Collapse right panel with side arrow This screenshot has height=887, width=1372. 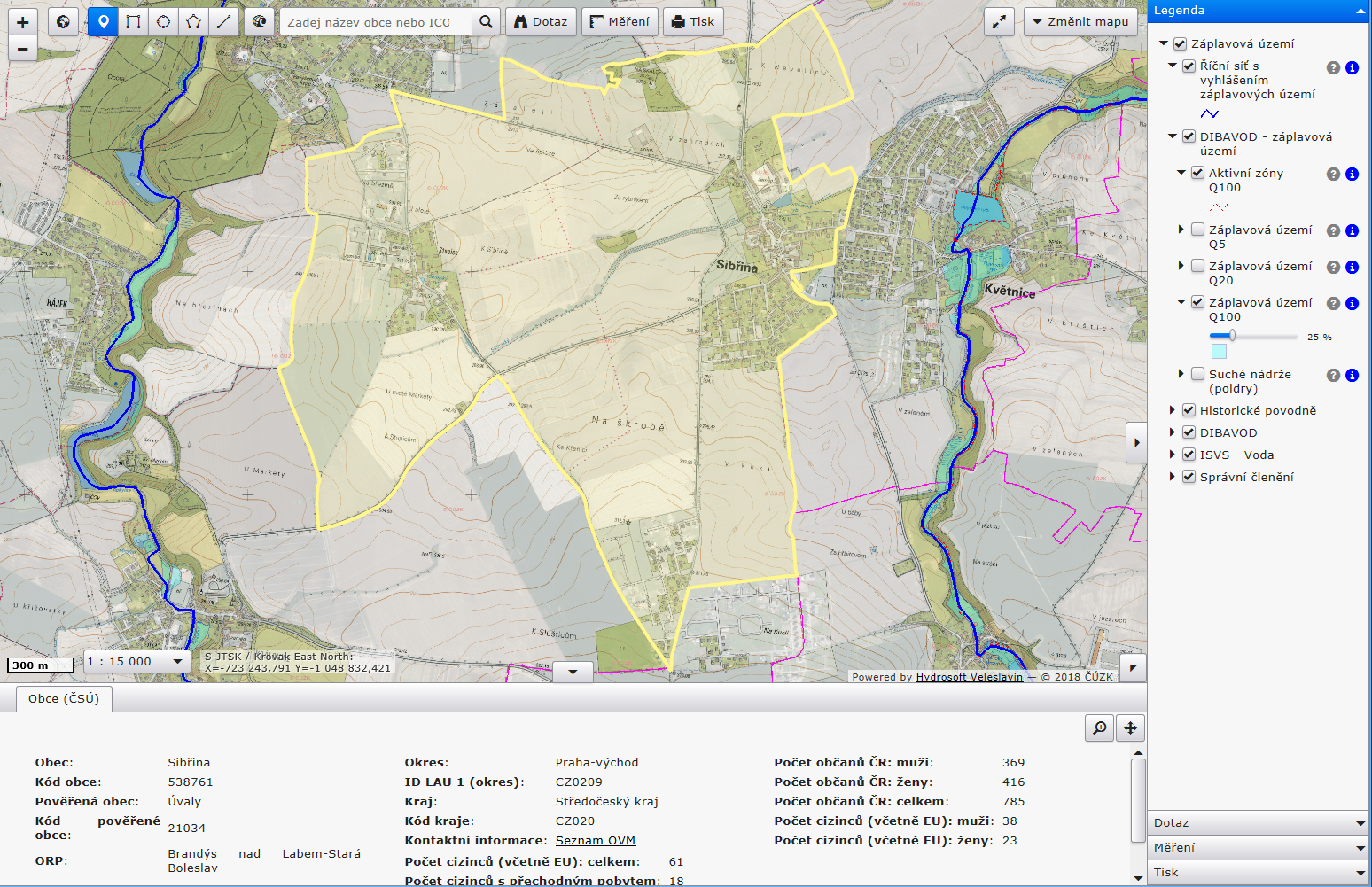[x=1136, y=443]
